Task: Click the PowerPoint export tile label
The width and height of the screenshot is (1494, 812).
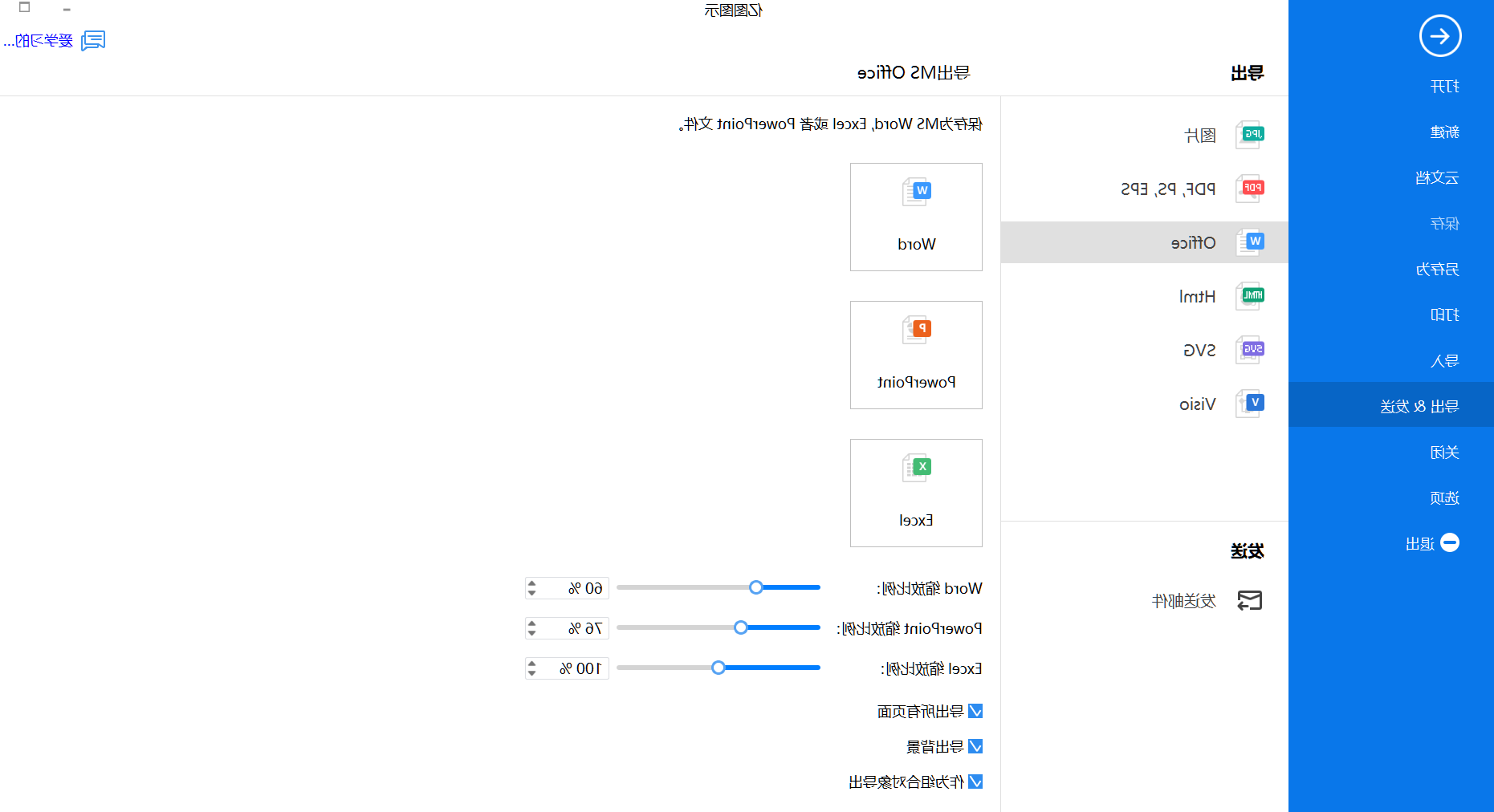Action: coord(916,382)
